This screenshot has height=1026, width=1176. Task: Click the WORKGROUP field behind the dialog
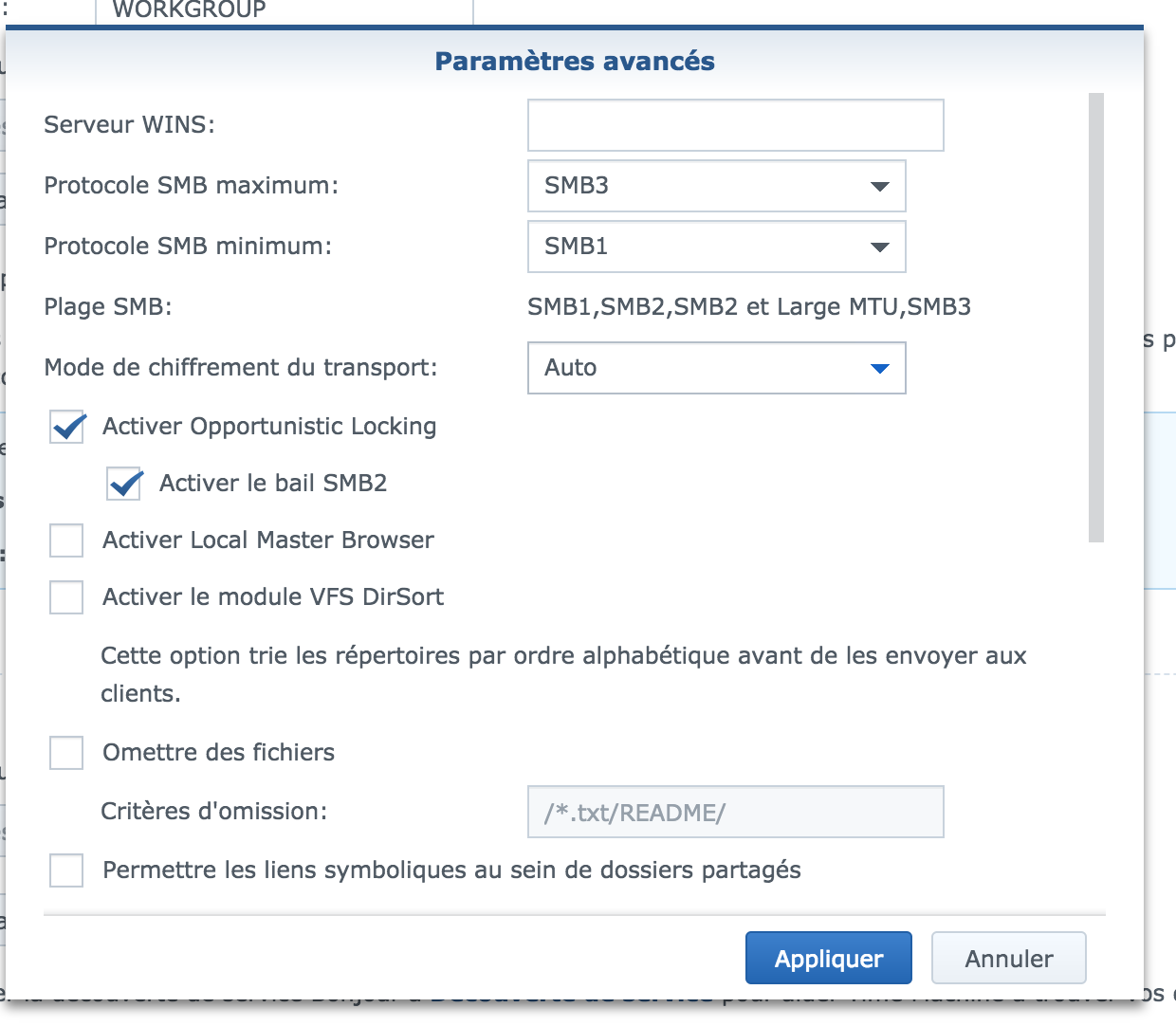285,11
